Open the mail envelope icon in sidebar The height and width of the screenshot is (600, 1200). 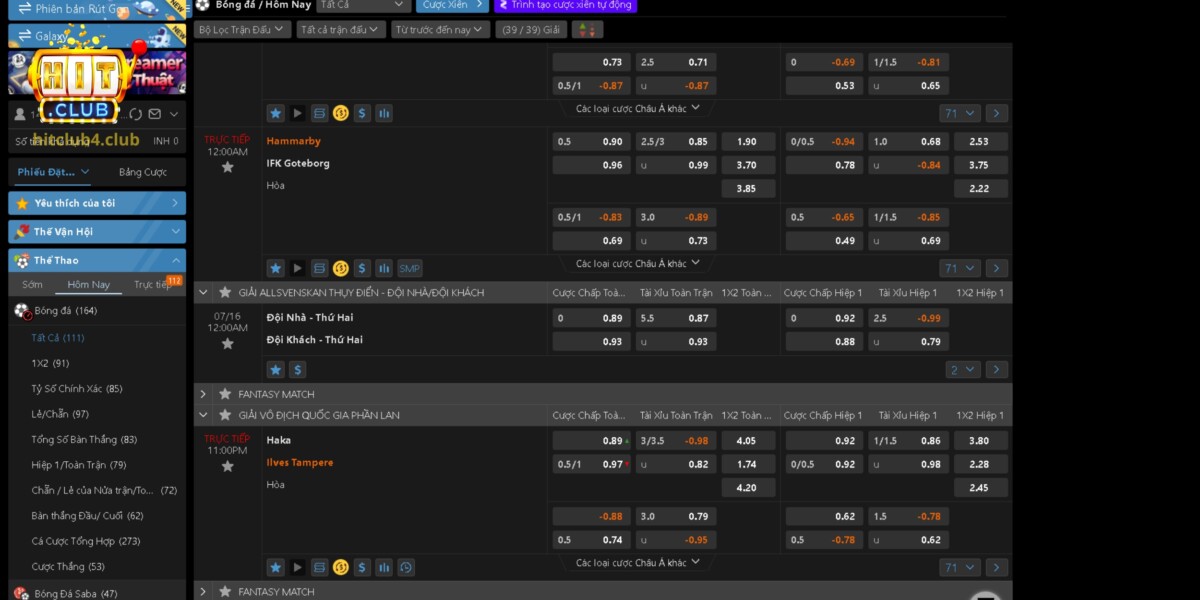click(155, 114)
